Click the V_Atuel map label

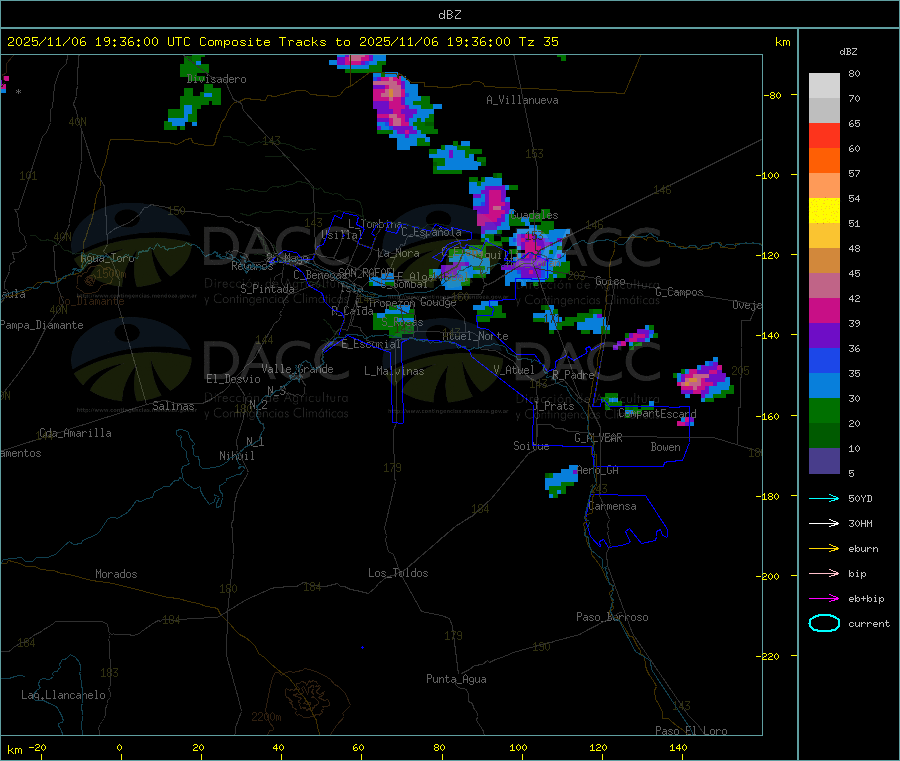coord(514,370)
